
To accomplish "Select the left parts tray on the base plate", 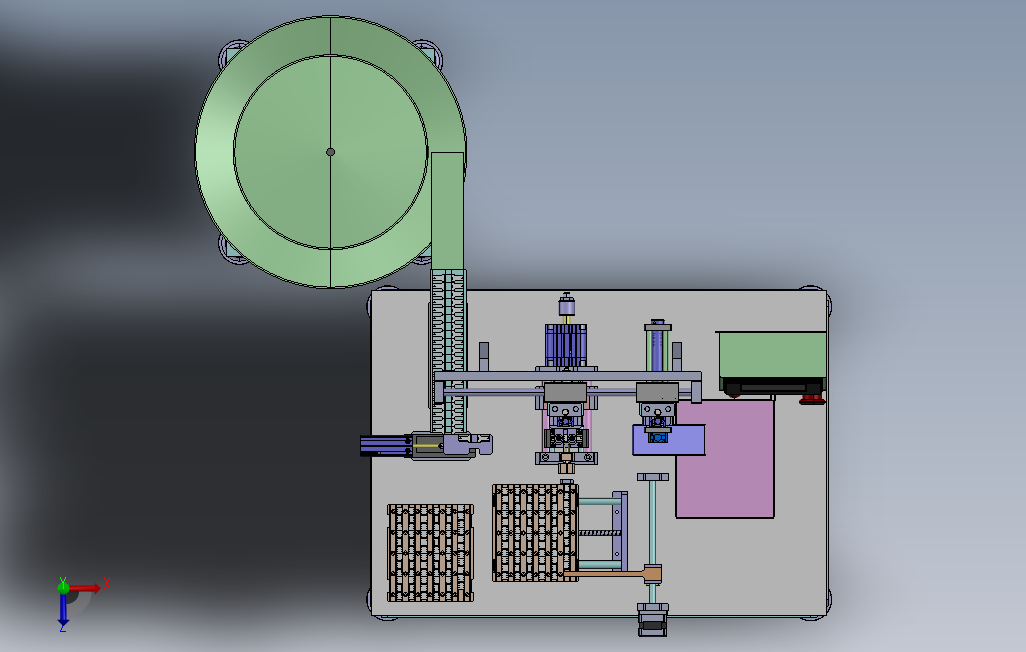I will (x=431, y=552).
